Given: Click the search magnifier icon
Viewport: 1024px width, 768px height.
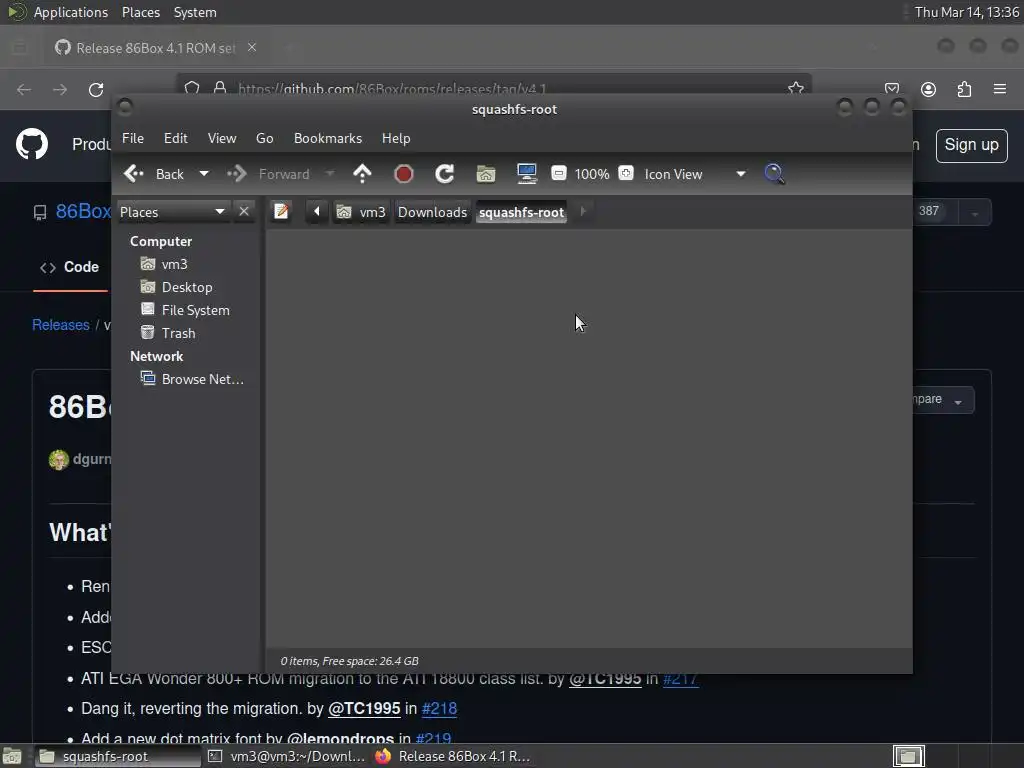Looking at the screenshot, I should click(x=775, y=174).
